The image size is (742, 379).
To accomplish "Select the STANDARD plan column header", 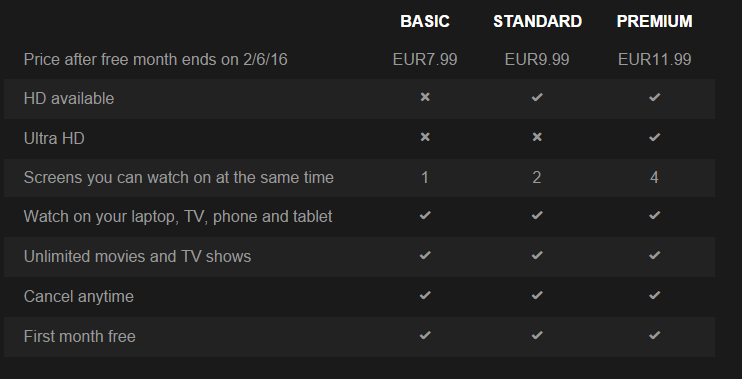I will click(x=538, y=21).
